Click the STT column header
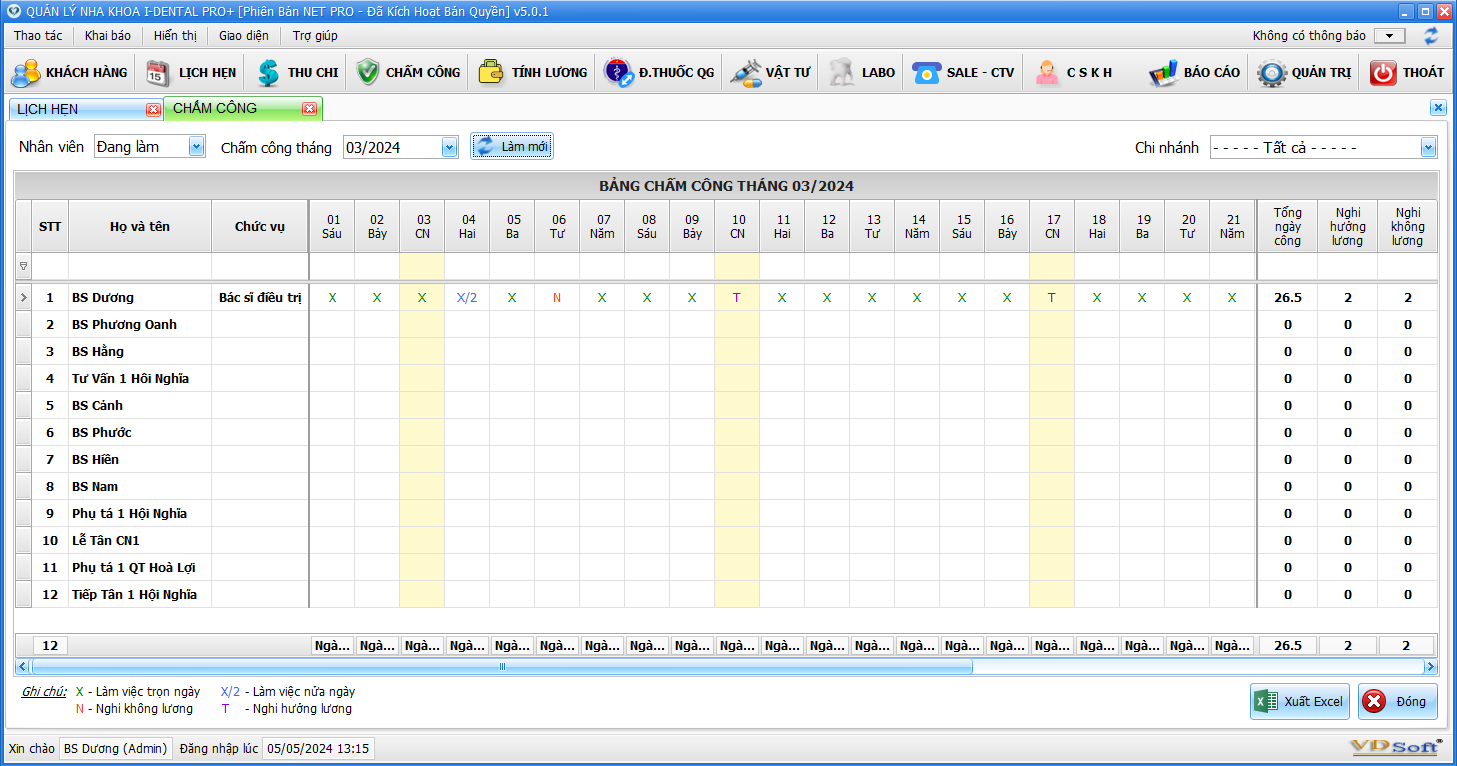Screen dimensions: 1457x766 pyautogui.click(x=50, y=226)
